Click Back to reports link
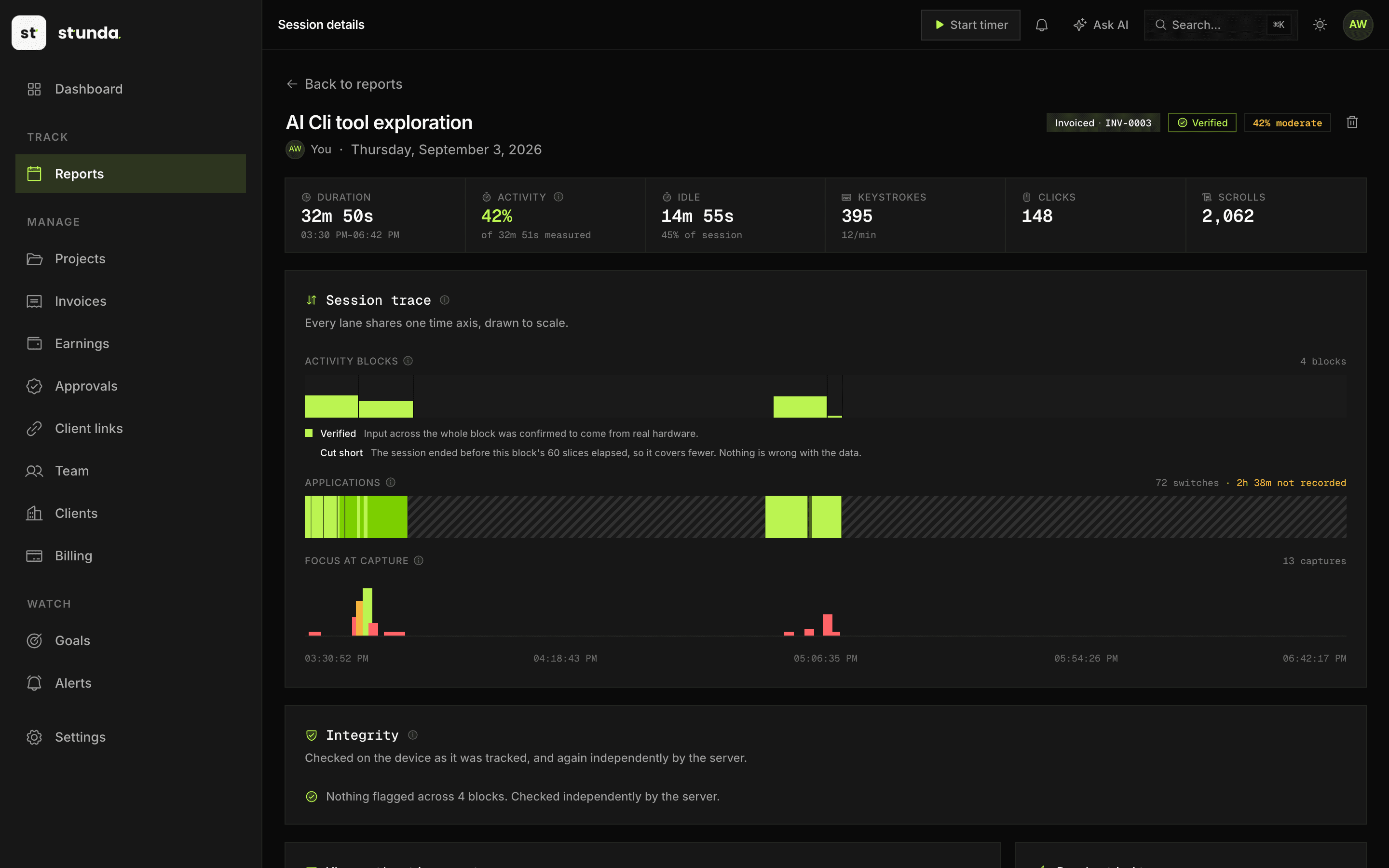 coord(344,84)
